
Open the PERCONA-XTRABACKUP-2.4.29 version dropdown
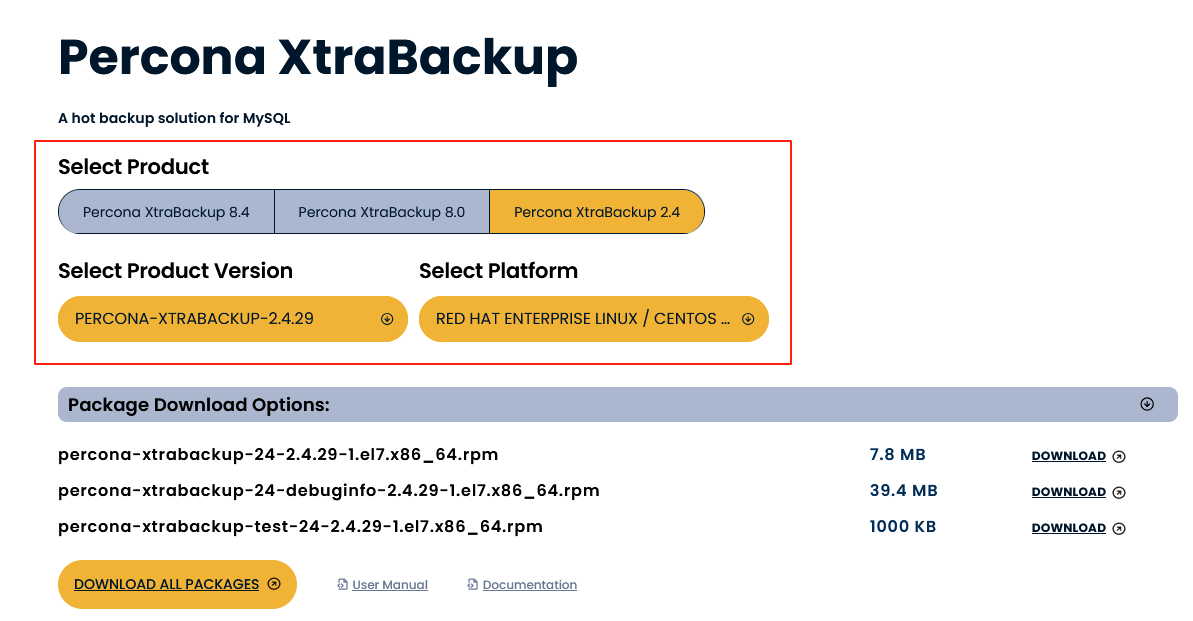pos(232,319)
